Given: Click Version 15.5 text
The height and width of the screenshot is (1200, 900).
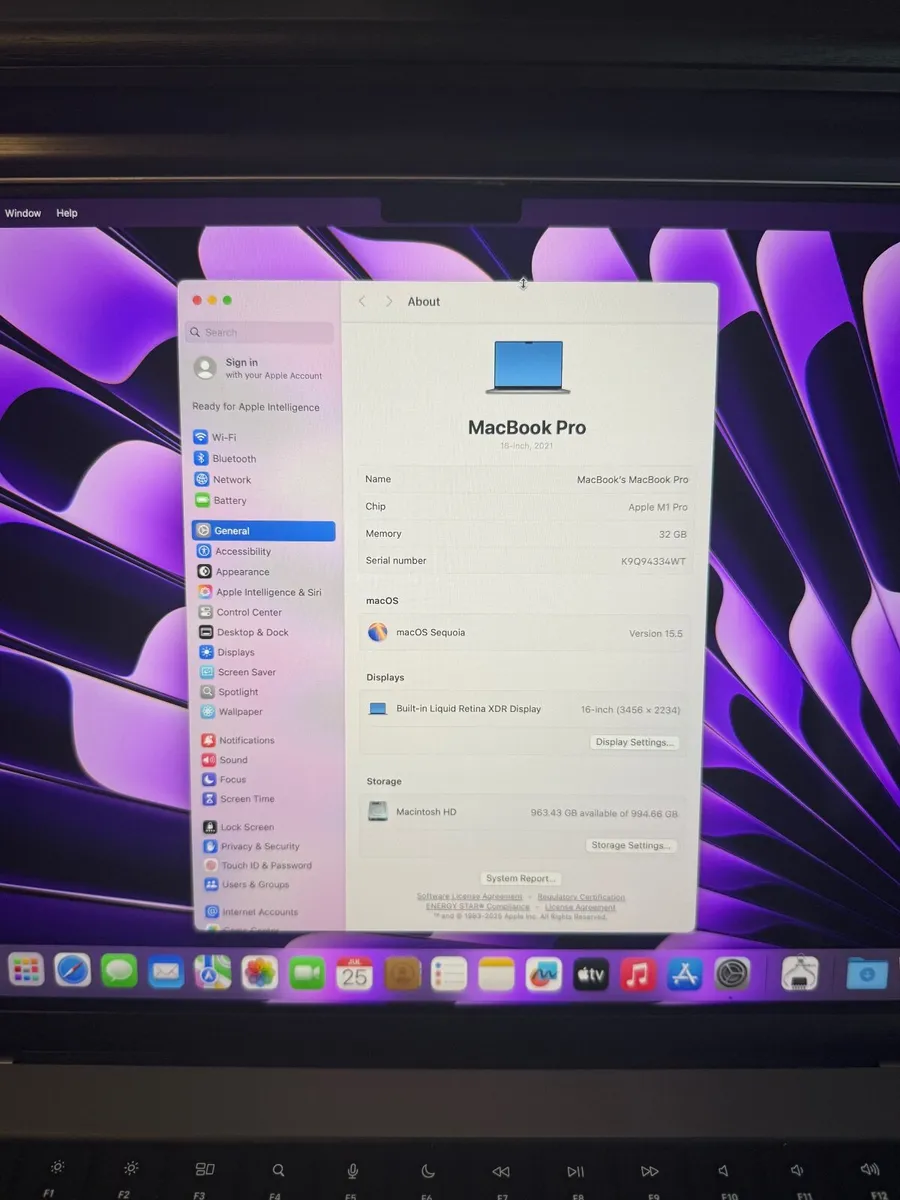Looking at the screenshot, I should point(656,633).
